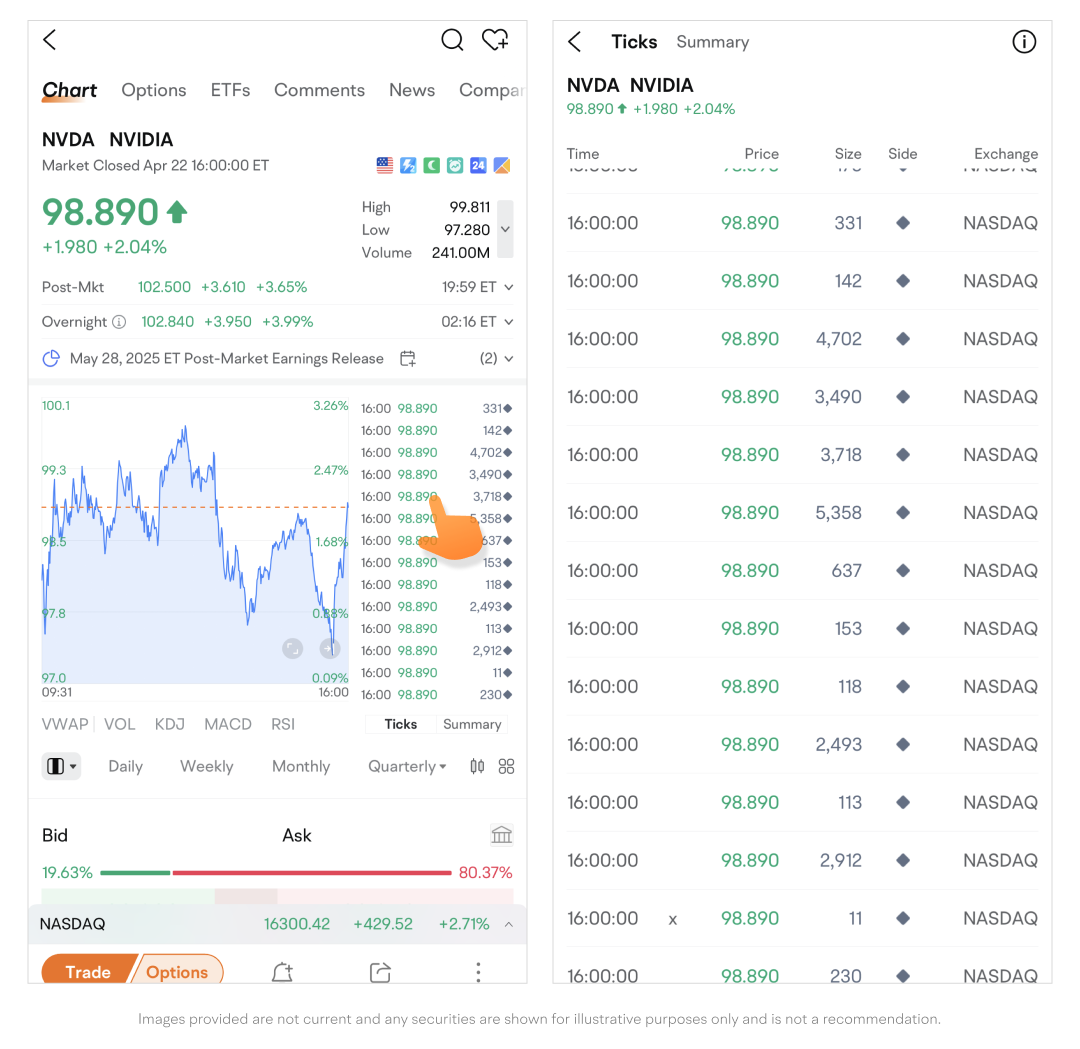Select the Weekly chart interval
The width and height of the screenshot is (1080, 1049).
click(x=206, y=766)
